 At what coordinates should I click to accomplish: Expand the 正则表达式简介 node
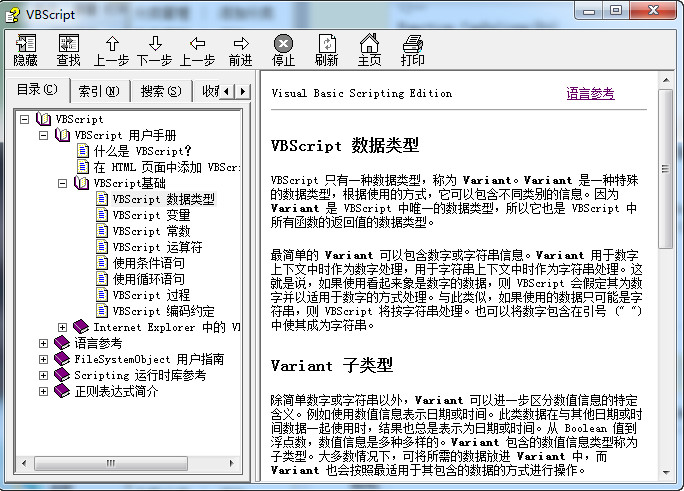pyautogui.click(x=44, y=391)
